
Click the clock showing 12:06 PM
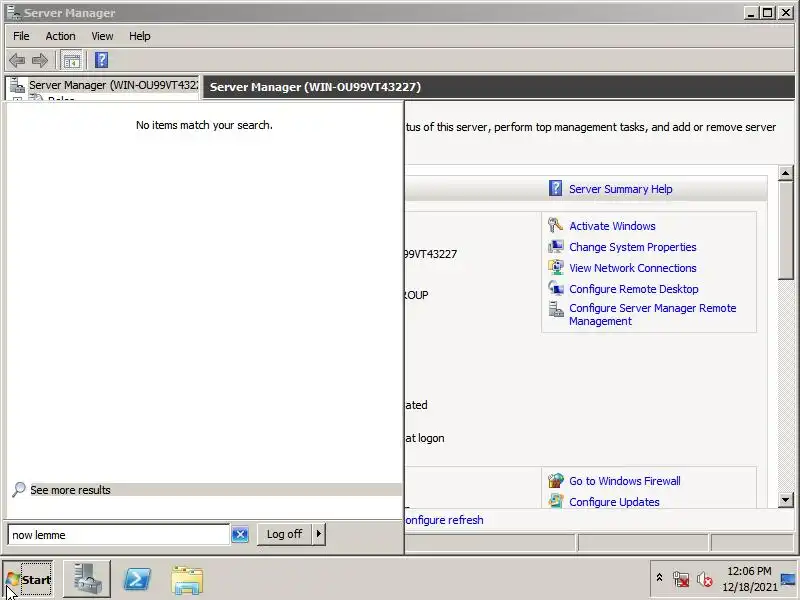[749, 579]
